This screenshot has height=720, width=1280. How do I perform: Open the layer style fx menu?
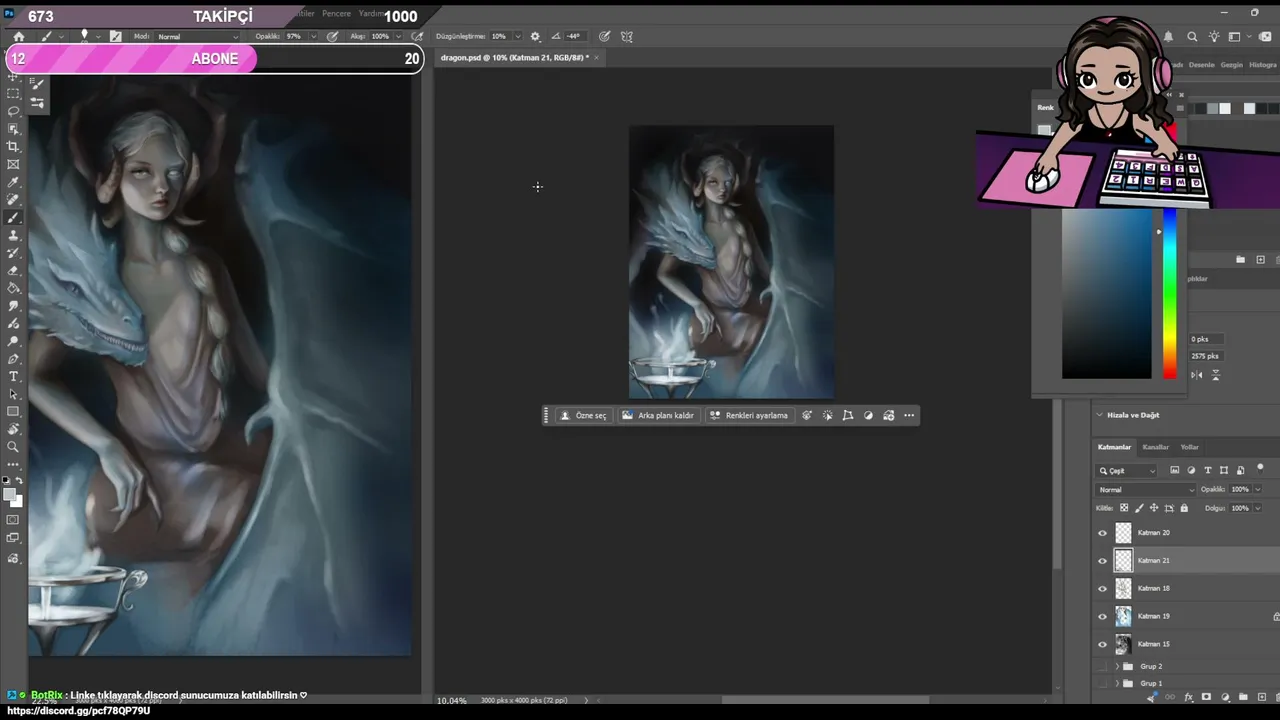(x=1188, y=697)
